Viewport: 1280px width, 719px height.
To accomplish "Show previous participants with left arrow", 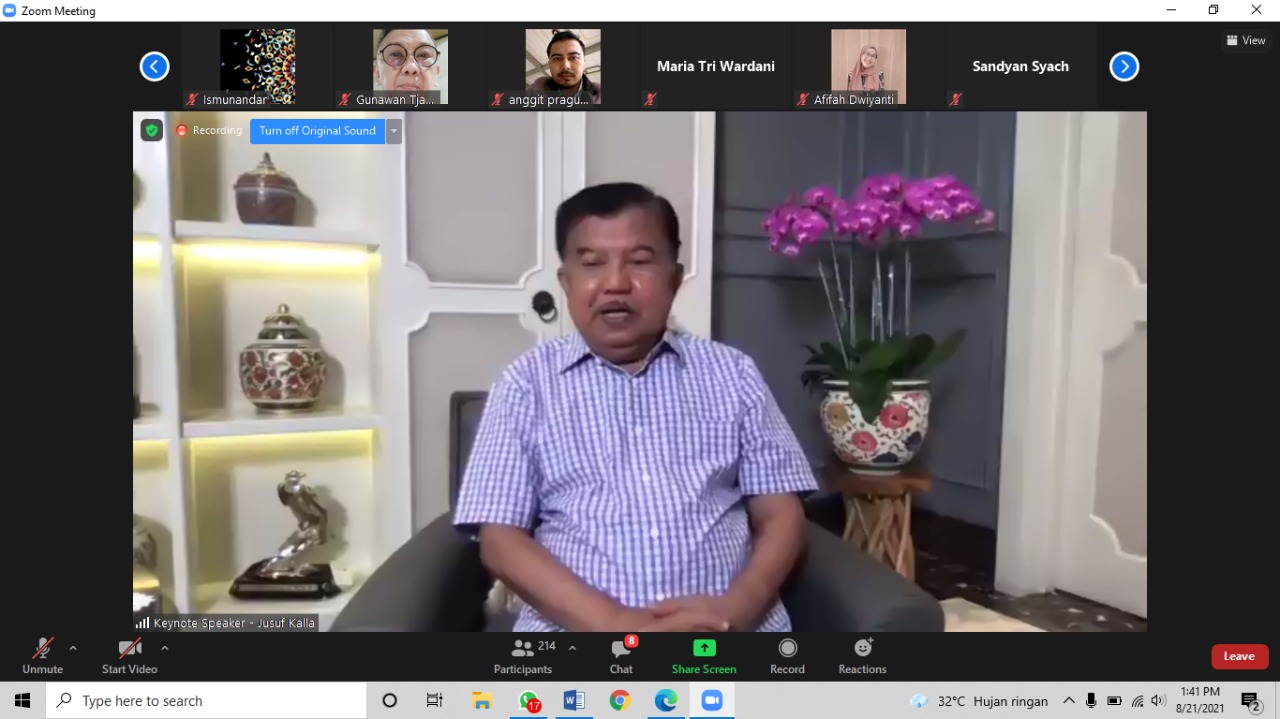I will click(154, 65).
